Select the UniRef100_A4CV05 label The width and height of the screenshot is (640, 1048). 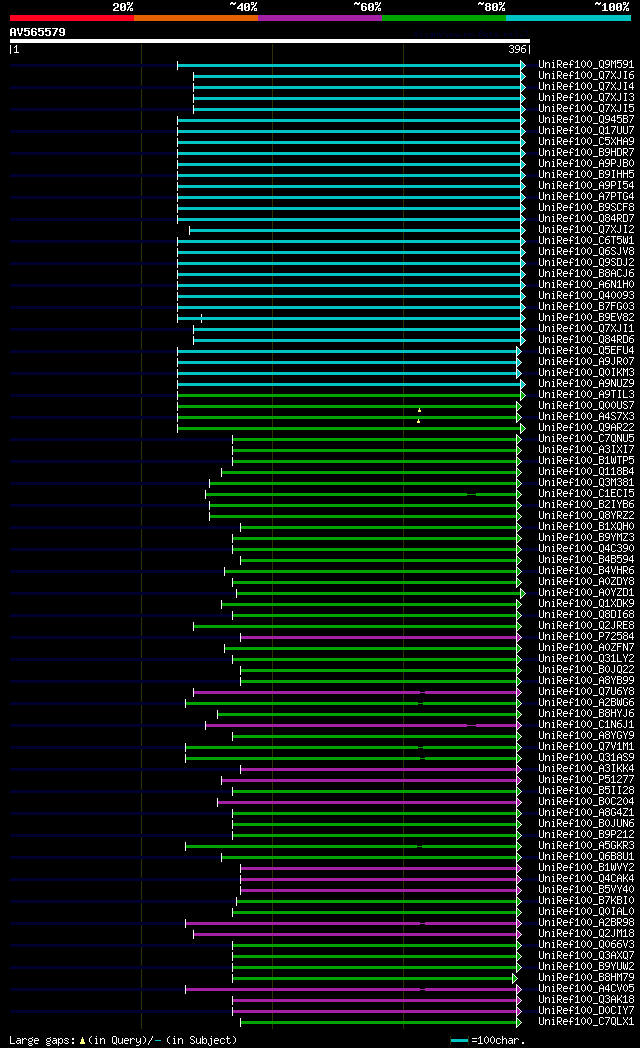tap(586, 989)
